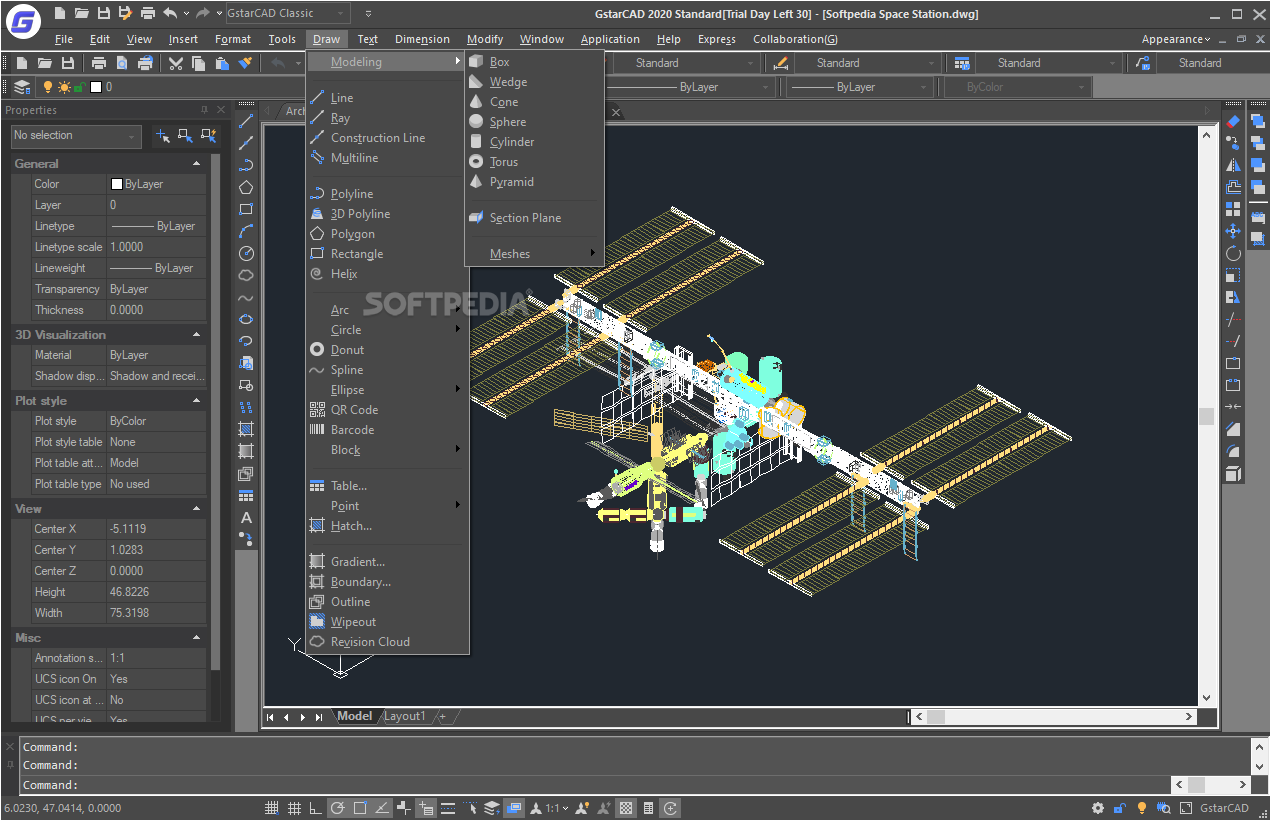
Task: Open the GstarCAD Classic workspace dropdown
Action: click(x=287, y=13)
